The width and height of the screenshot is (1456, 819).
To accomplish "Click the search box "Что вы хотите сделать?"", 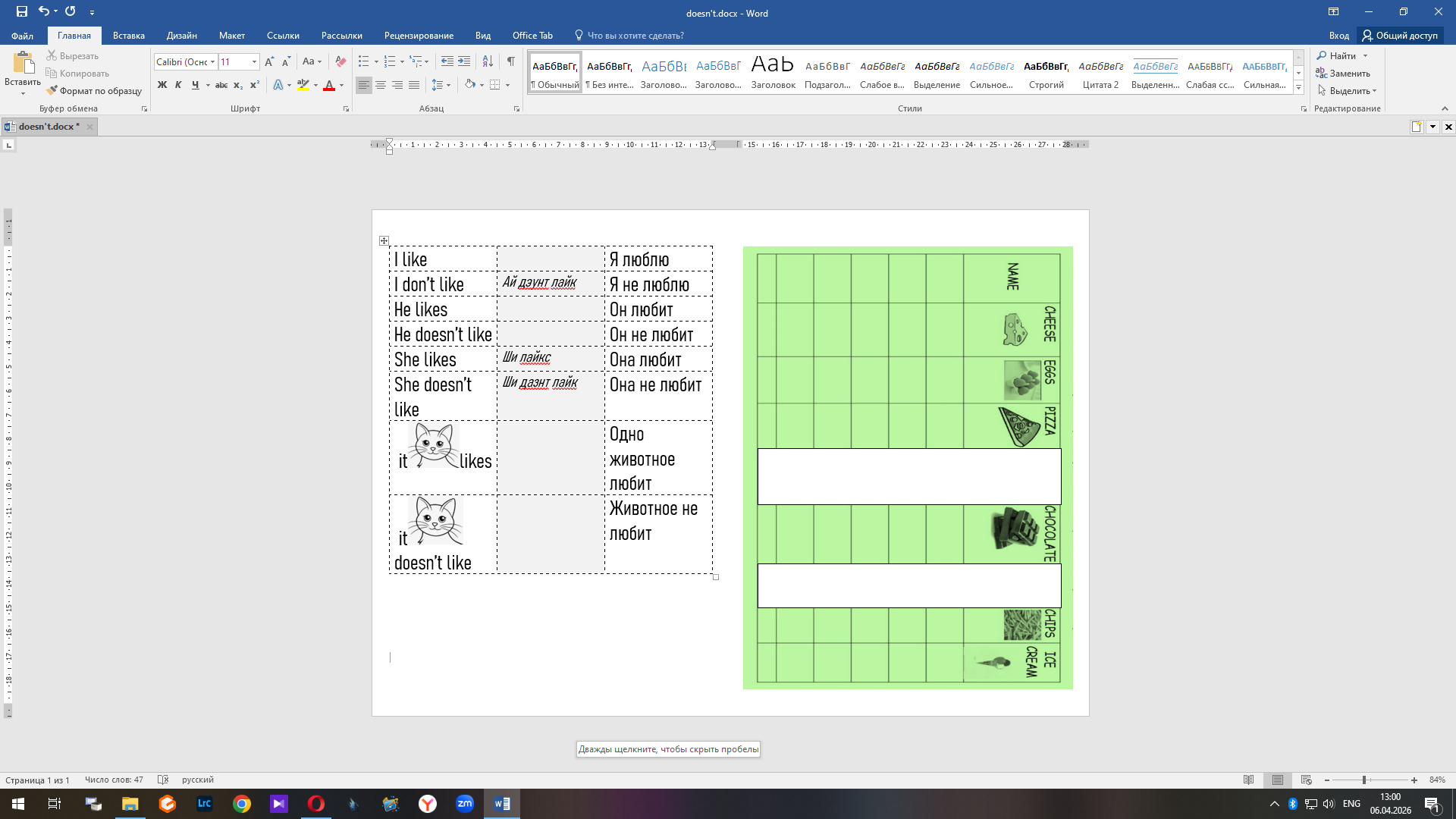I will coord(629,36).
